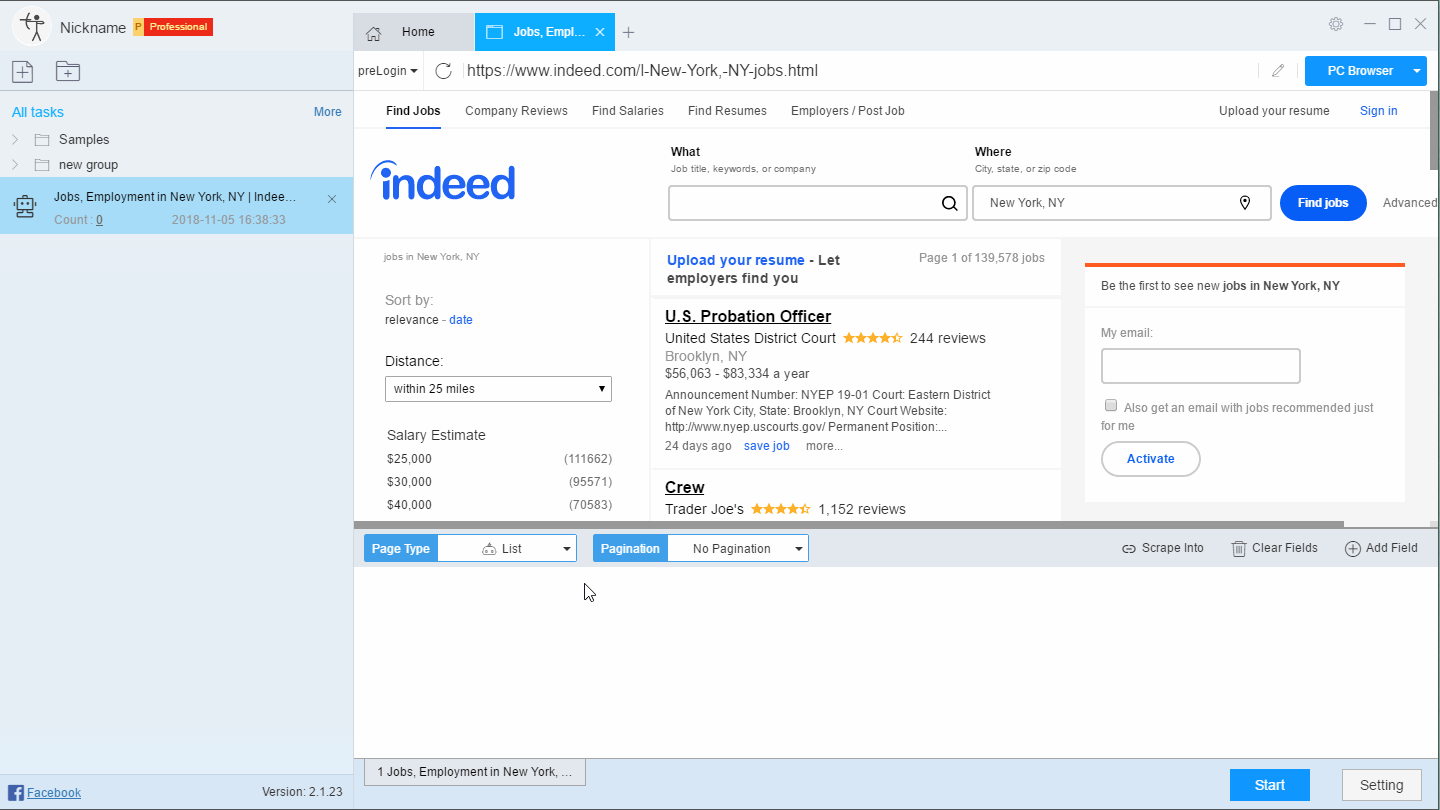Filter by $40,000 salary estimate
This screenshot has height=810, width=1440.
pos(409,505)
